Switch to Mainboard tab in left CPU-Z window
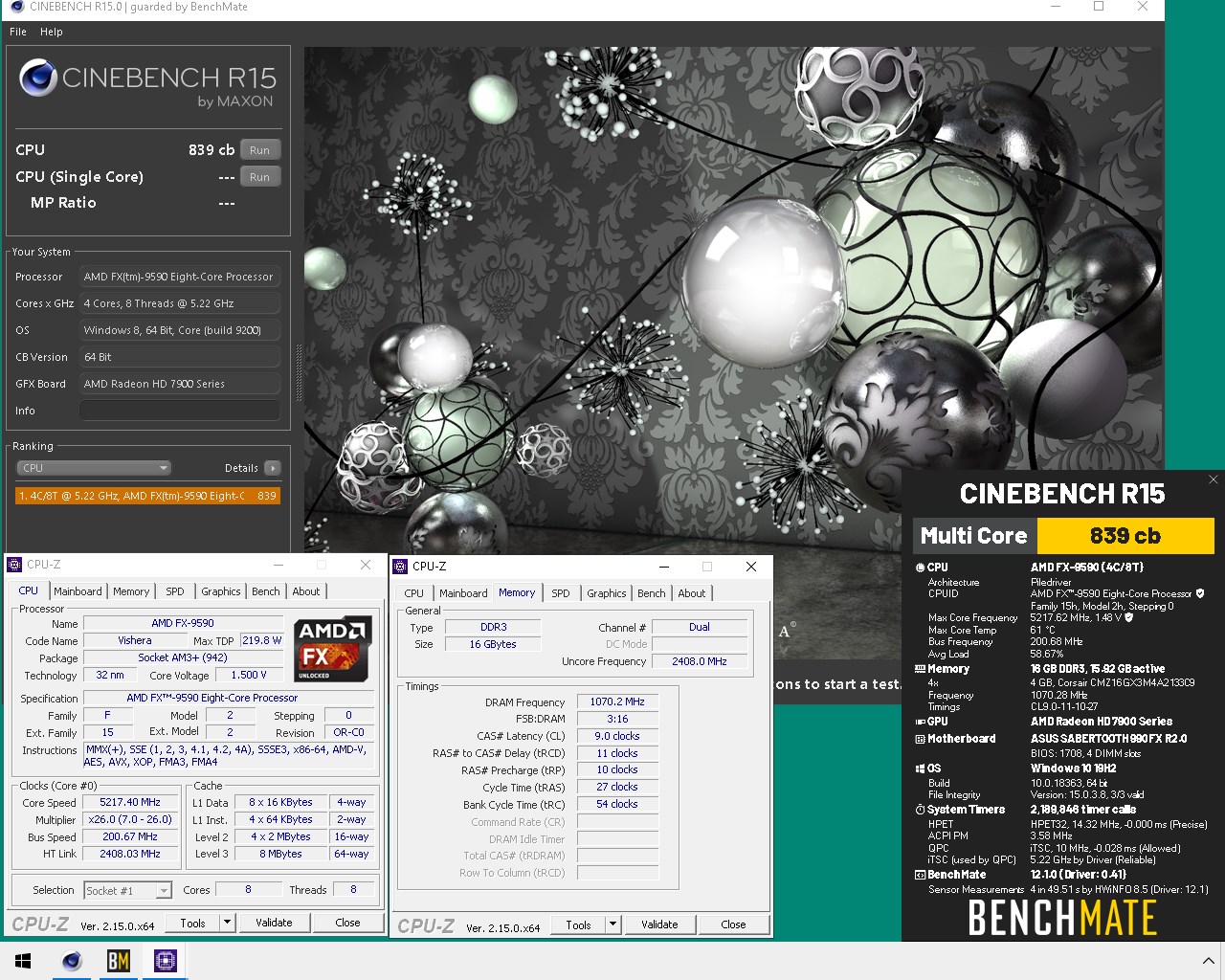 click(x=78, y=591)
